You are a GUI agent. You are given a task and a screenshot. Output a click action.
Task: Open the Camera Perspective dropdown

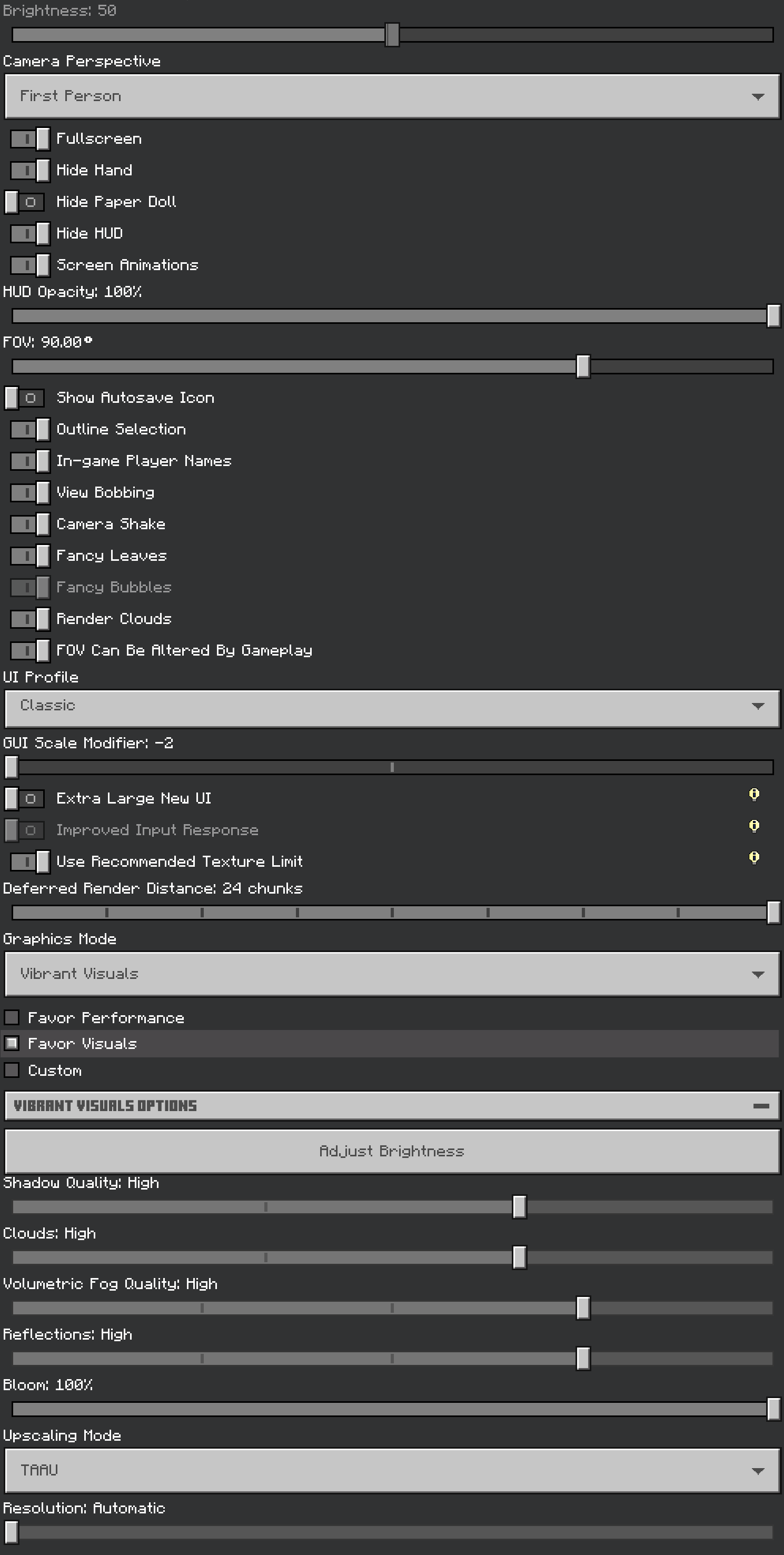pos(392,96)
